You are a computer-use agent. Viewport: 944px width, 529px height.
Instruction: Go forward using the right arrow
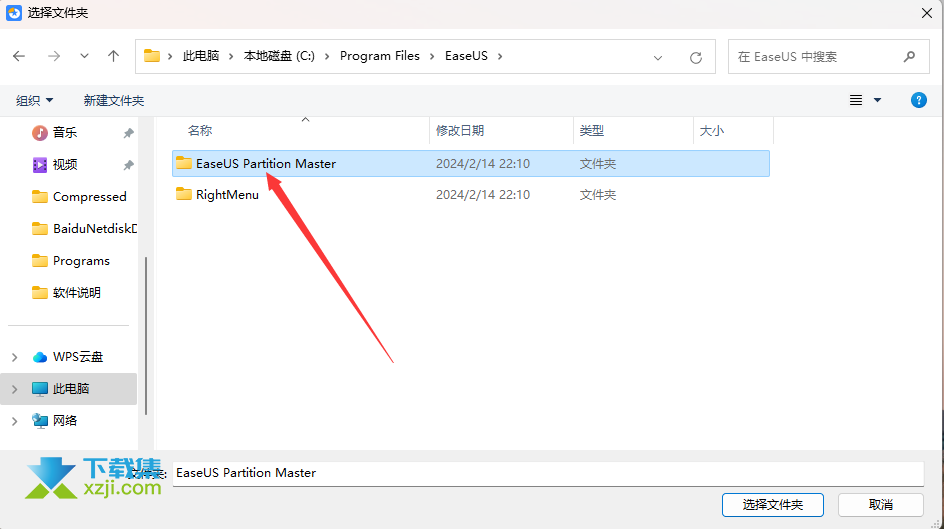pyautogui.click(x=54, y=56)
